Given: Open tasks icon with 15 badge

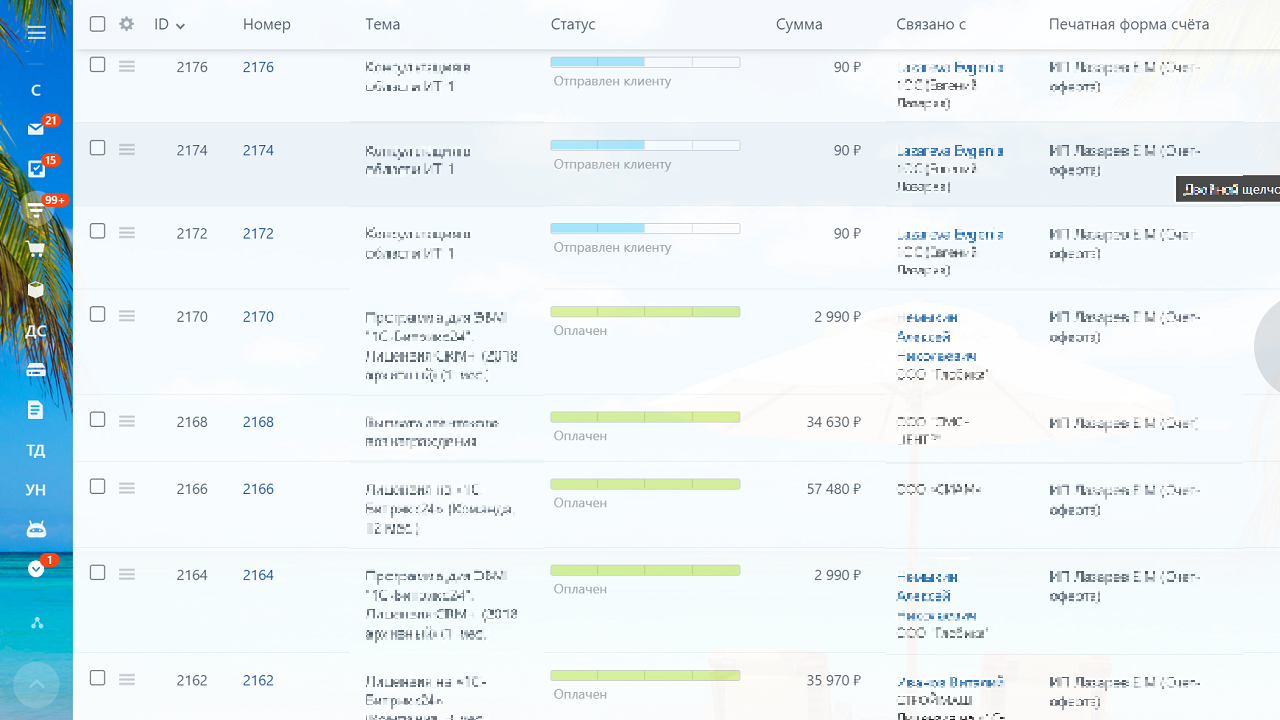Looking at the screenshot, I should pos(36,169).
